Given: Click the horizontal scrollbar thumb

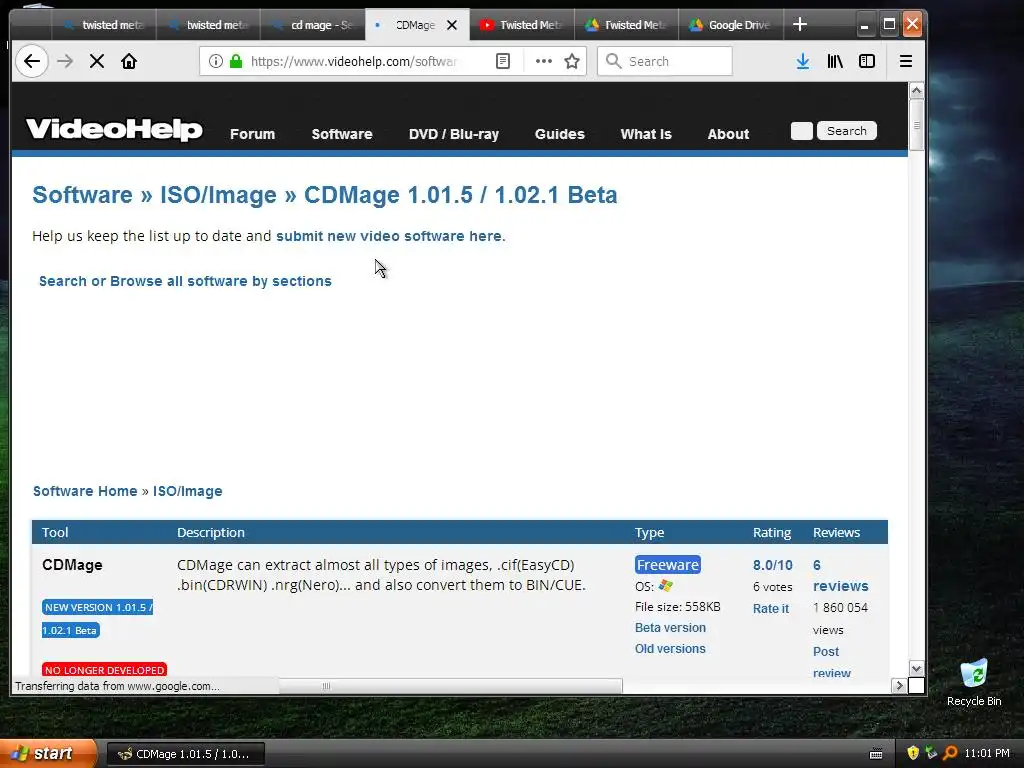Looking at the screenshot, I should pos(451,686).
